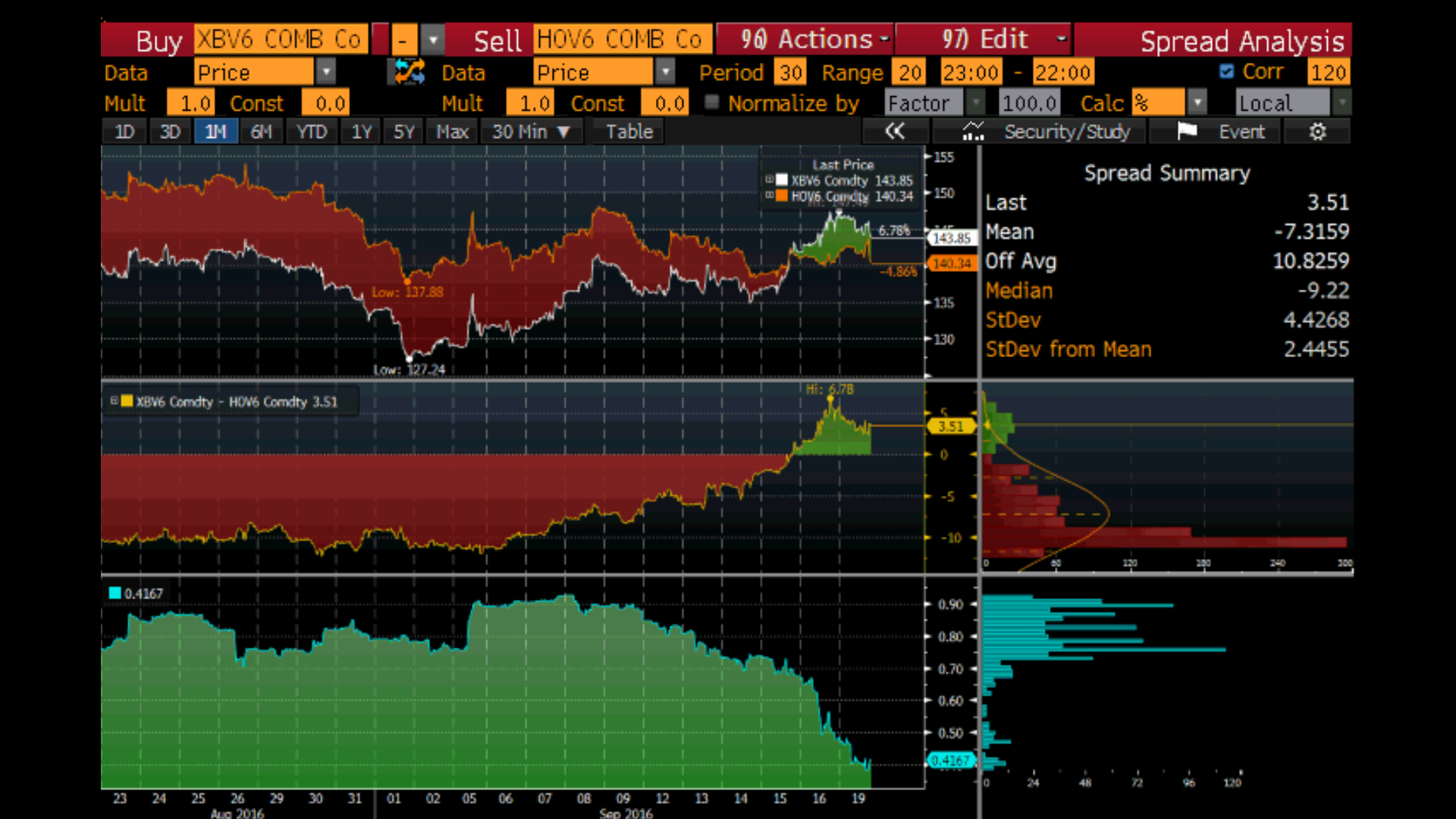This screenshot has height=819, width=1456.
Task: Click the start time 23:00 field
Action: click(971, 72)
